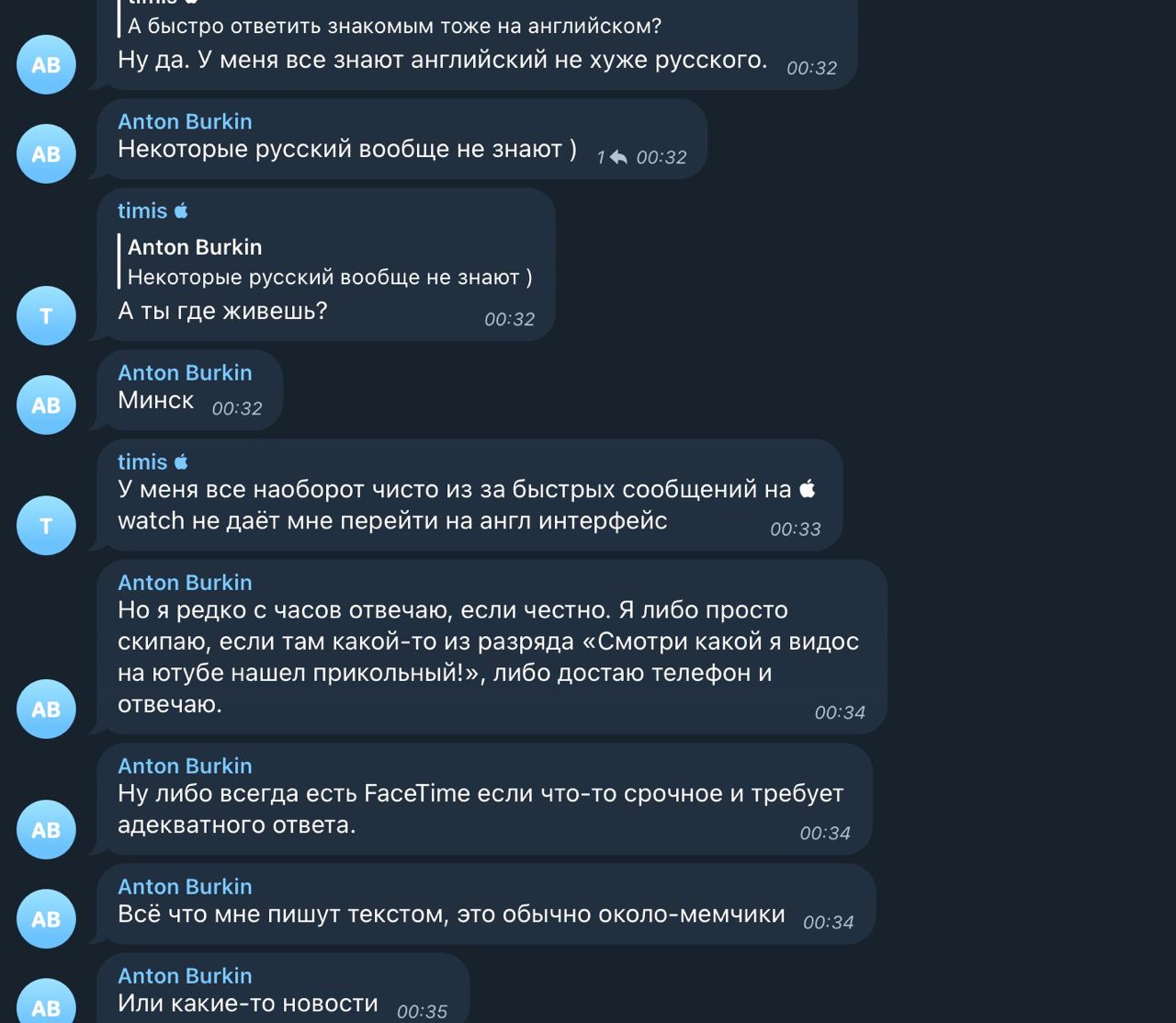Viewport: 1176px width, 1023px height.
Task: Click the 00:33 timestamp on watch message
Action: [x=796, y=529]
